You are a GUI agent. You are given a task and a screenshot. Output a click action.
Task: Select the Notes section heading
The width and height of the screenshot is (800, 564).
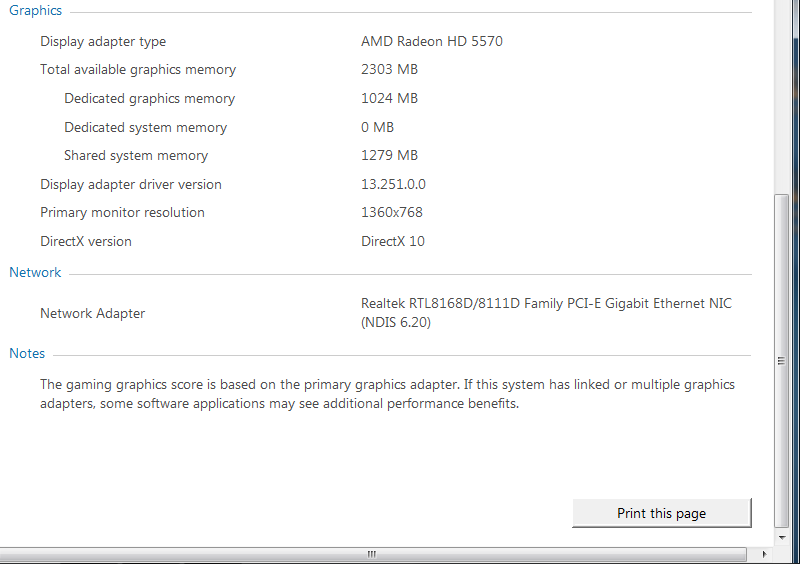click(x=27, y=353)
